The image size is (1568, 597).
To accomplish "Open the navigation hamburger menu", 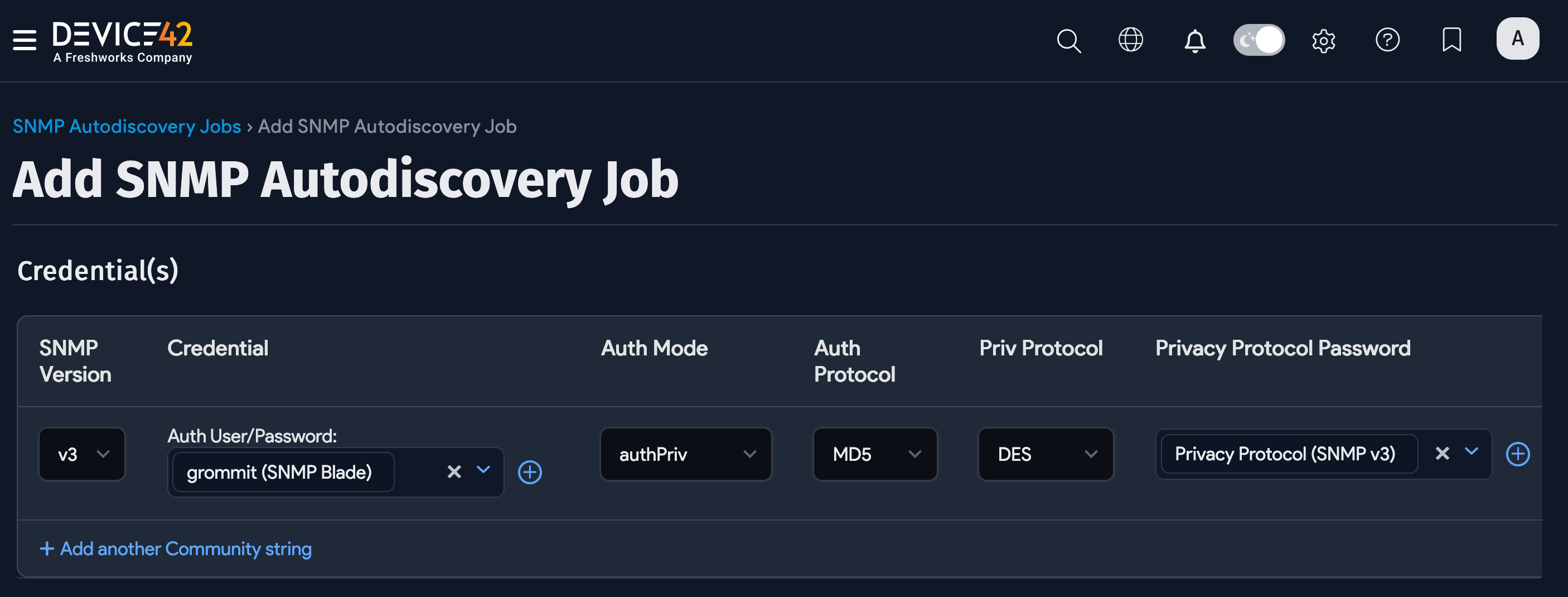I will click(24, 40).
